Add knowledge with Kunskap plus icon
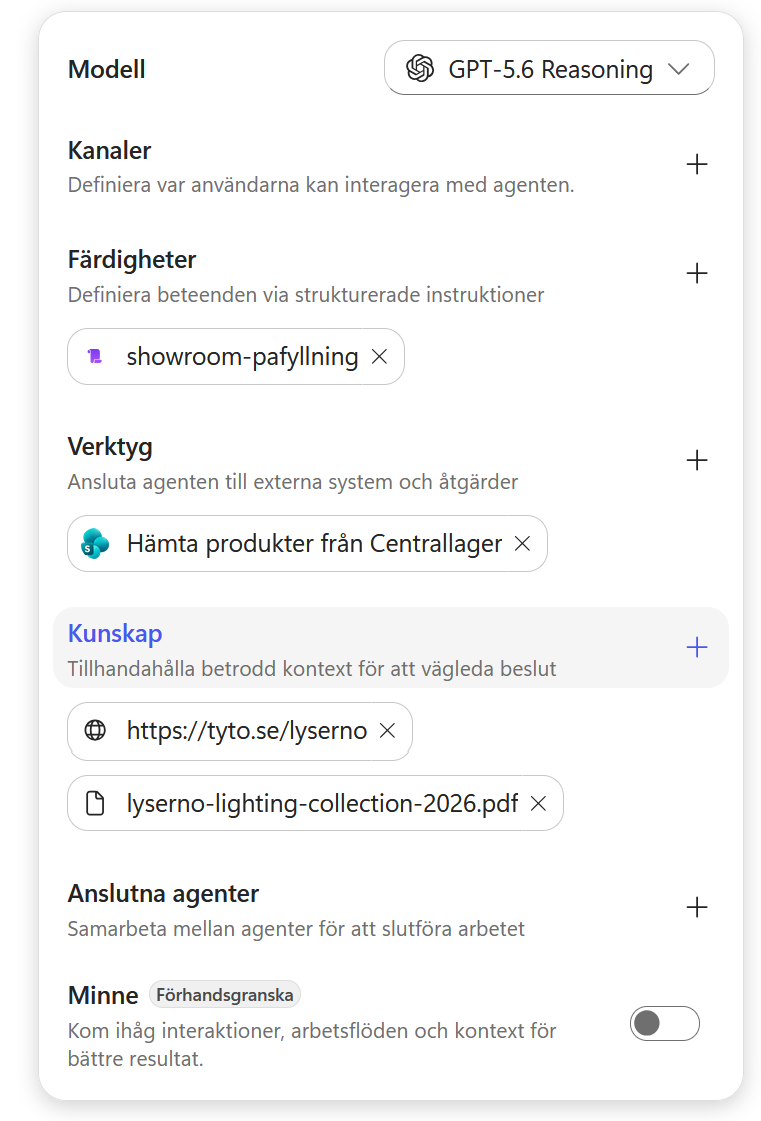Image resolution: width=761 pixels, height=1121 pixels. pos(697,647)
